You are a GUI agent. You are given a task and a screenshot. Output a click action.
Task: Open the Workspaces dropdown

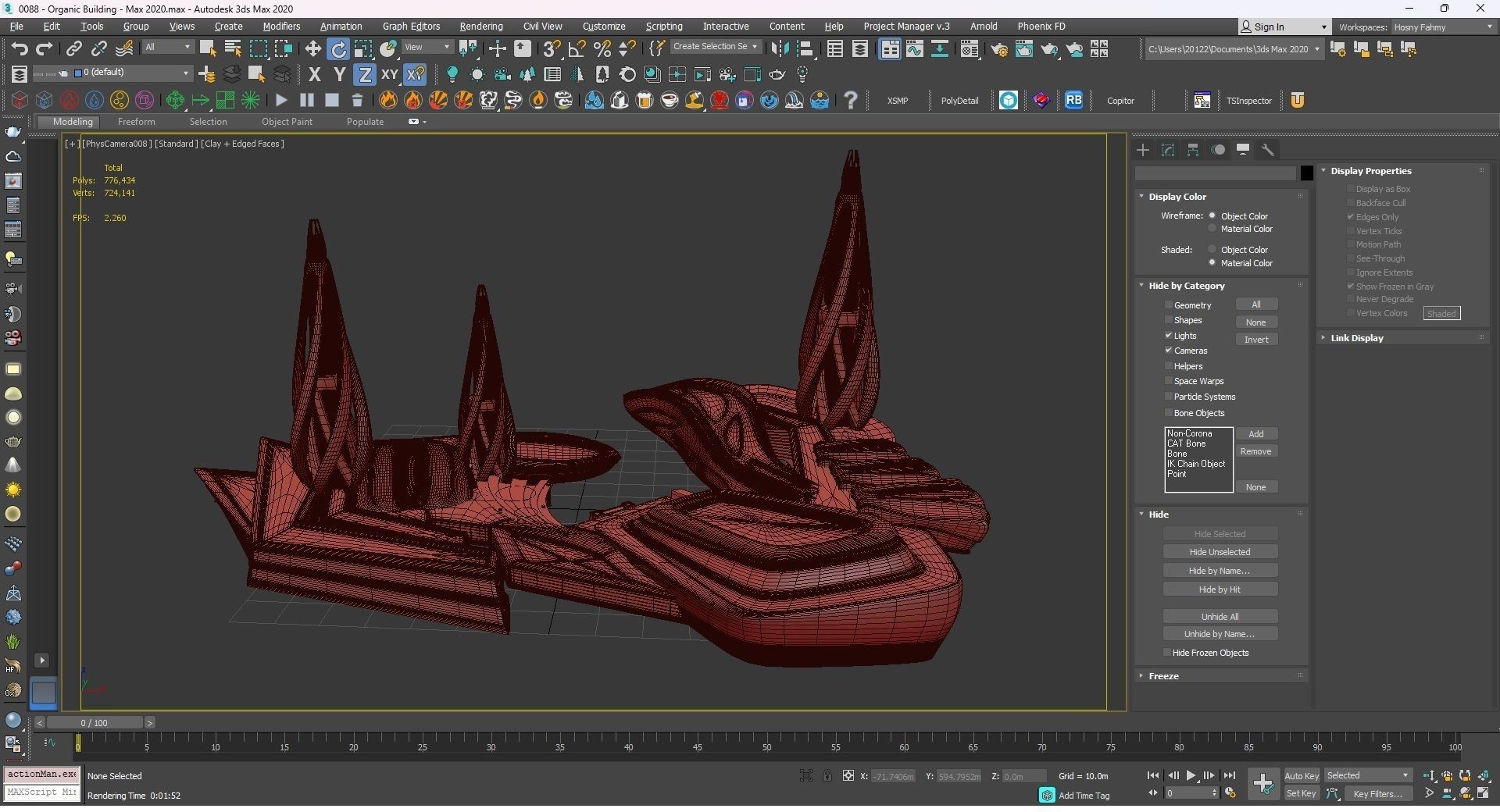(x=1442, y=27)
